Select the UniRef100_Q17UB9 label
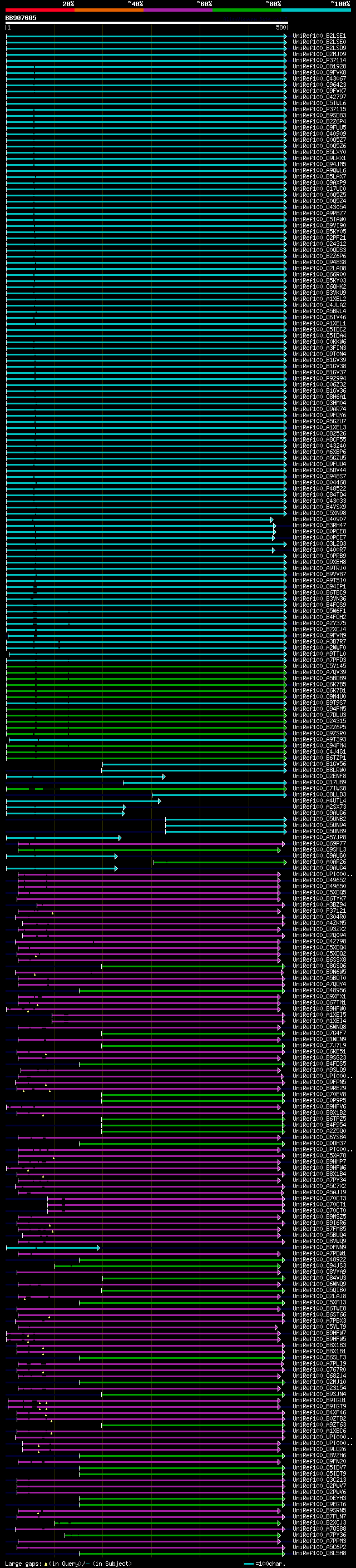Image resolution: width=356 pixels, height=1568 pixels. coord(319,782)
